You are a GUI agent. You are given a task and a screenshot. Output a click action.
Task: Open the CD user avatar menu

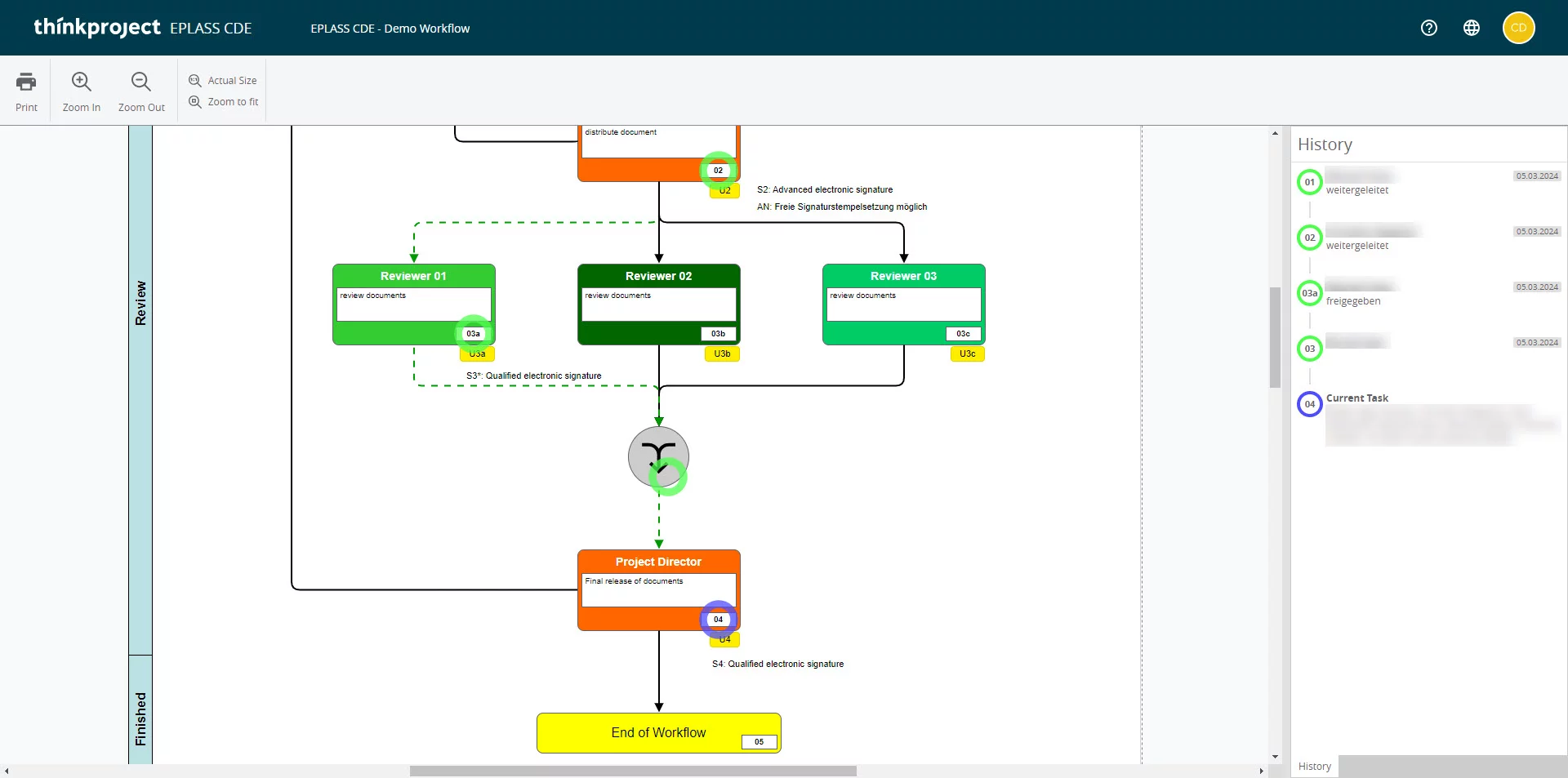1518,28
